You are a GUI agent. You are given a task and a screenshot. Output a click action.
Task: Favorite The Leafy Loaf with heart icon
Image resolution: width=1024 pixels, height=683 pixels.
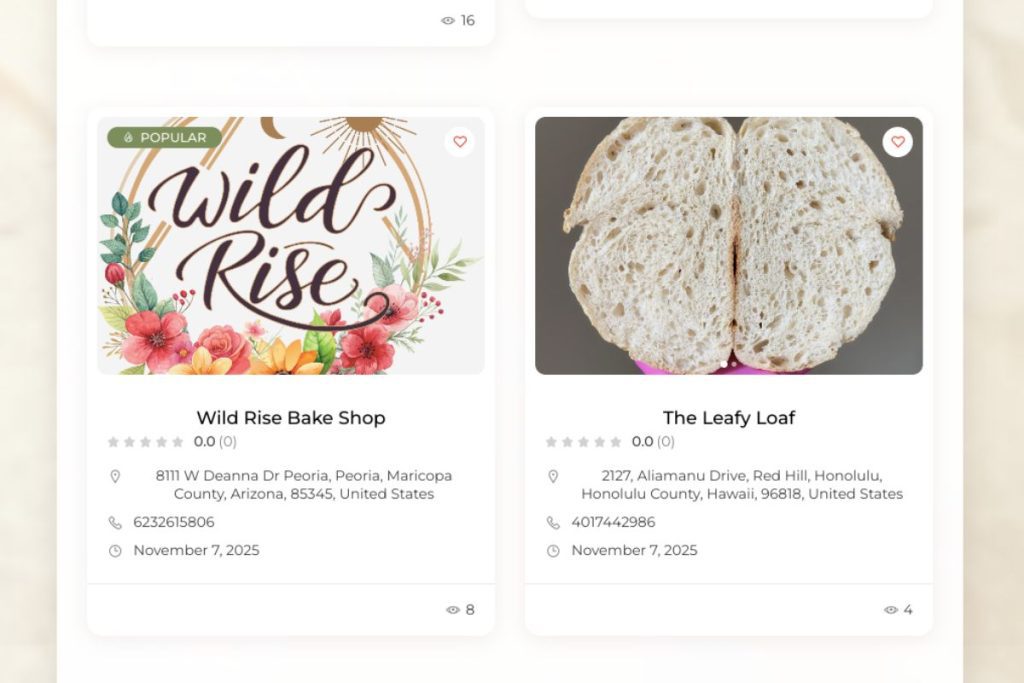(x=898, y=142)
